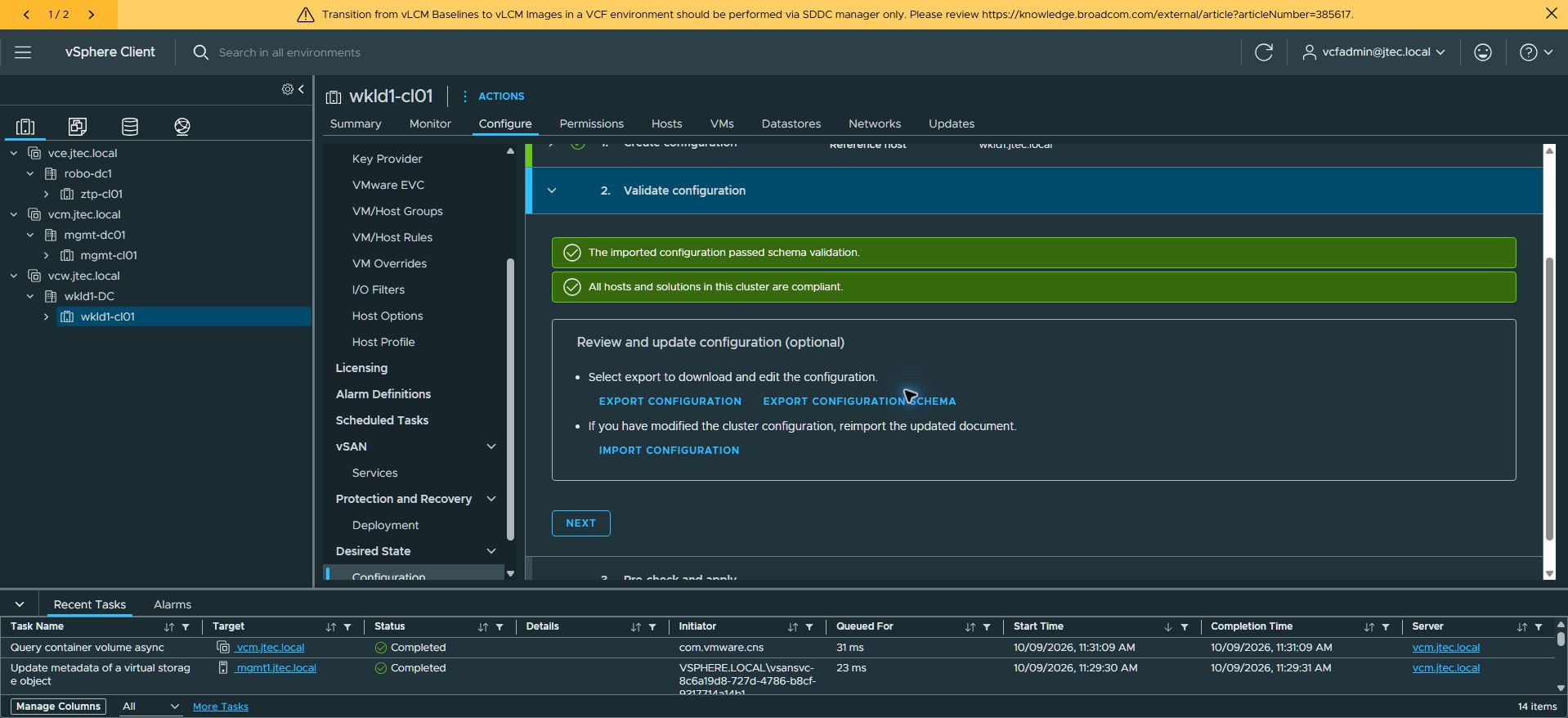Collapse the Validate configuration step
Screen dimensions: 1568x718
tap(552, 191)
